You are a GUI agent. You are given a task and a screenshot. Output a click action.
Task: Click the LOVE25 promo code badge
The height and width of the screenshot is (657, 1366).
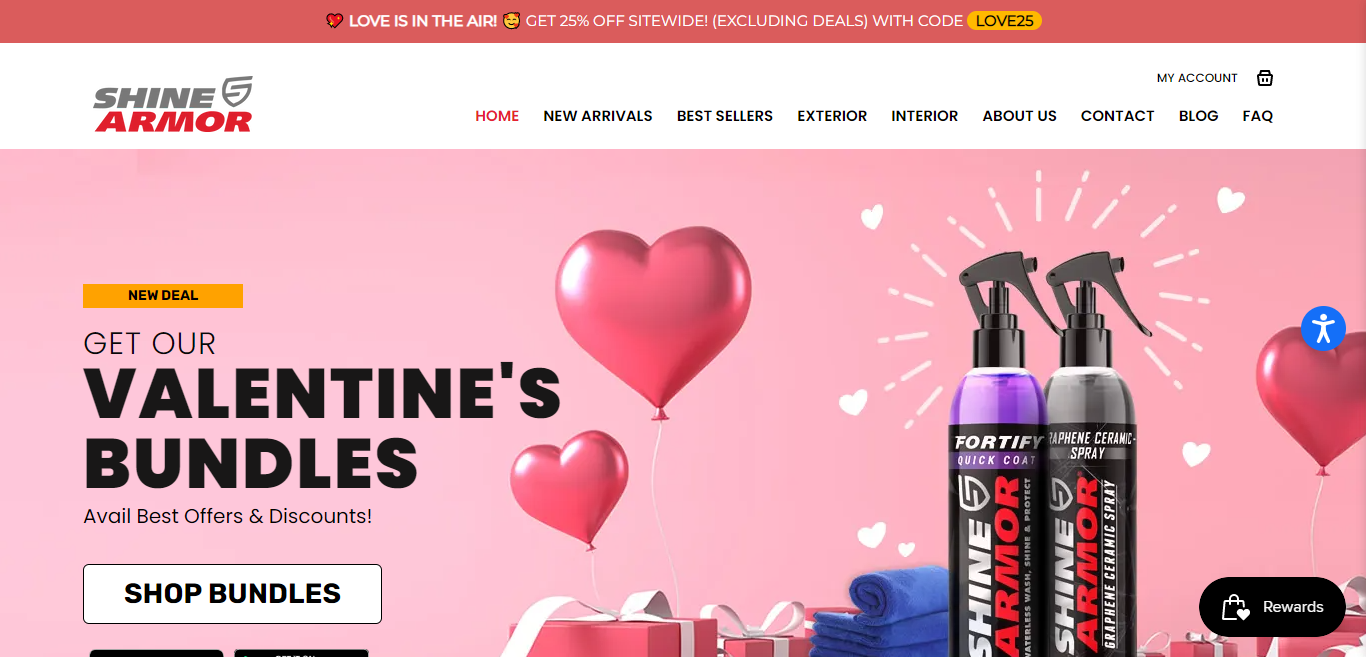(x=1004, y=21)
